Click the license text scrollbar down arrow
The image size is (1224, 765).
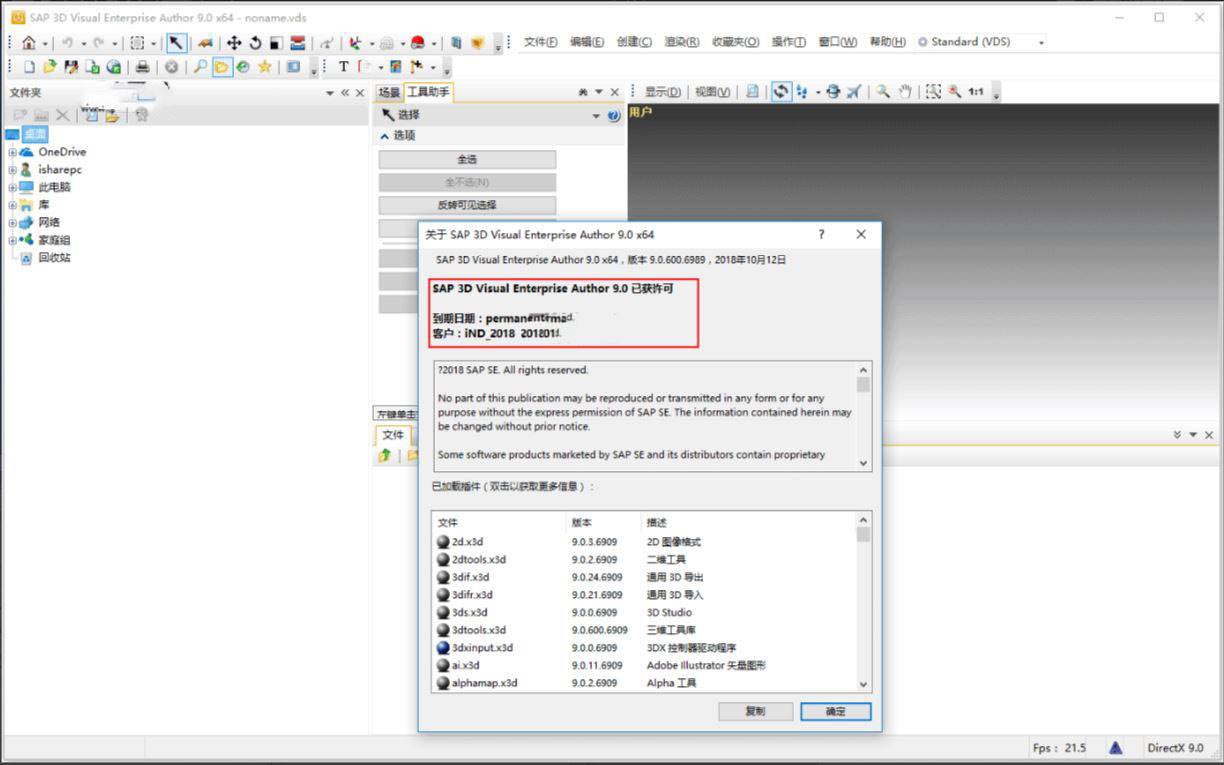click(x=864, y=463)
